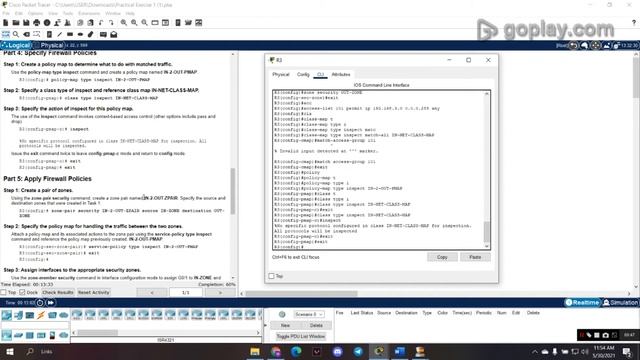640x360 pixels.
Task: Click the Add Simple PDU closed envelope
Action: tap(103, 34)
